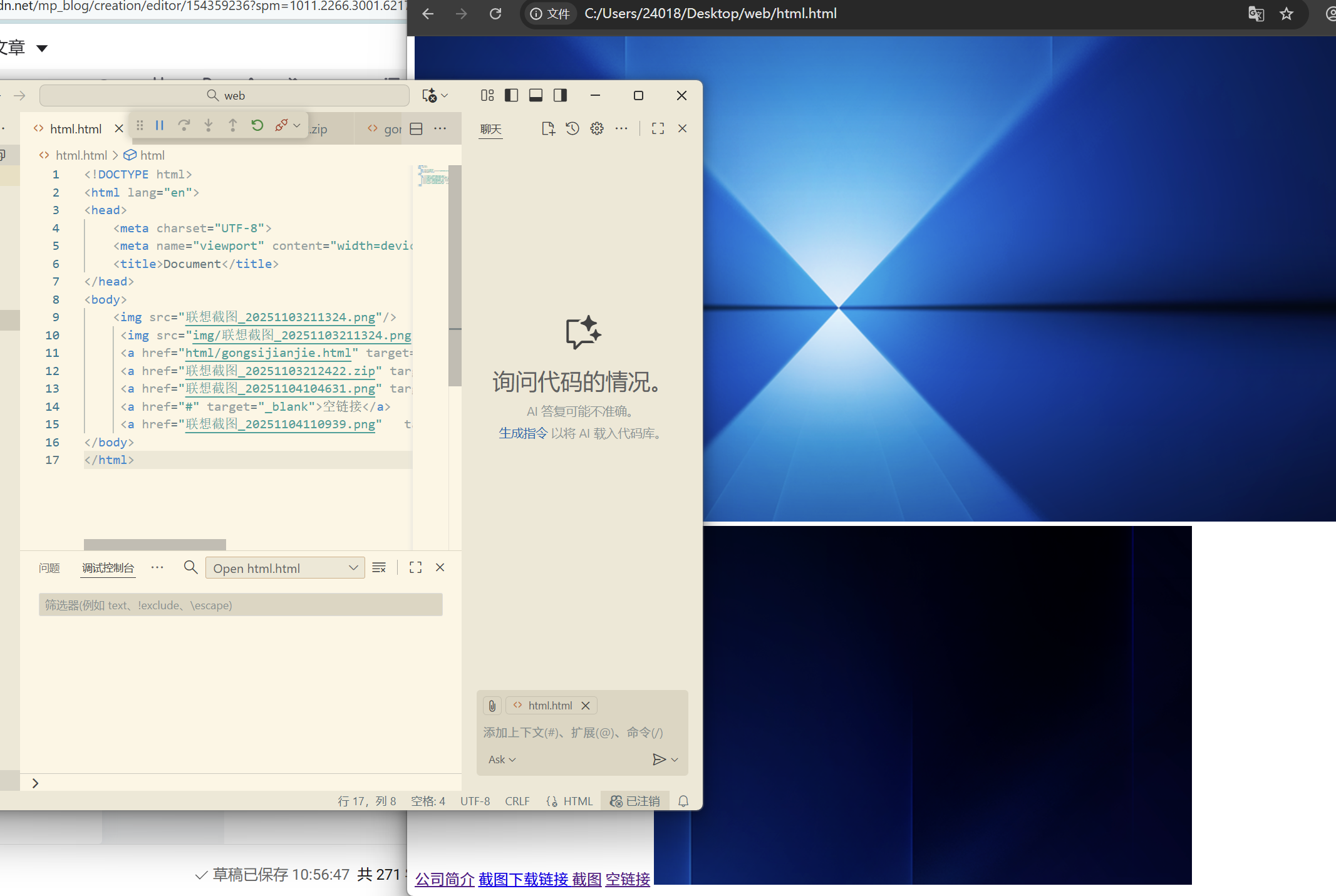This screenshot has height=896, width=1336.
Task: Focus the debug console filter field
Action: 241,605
